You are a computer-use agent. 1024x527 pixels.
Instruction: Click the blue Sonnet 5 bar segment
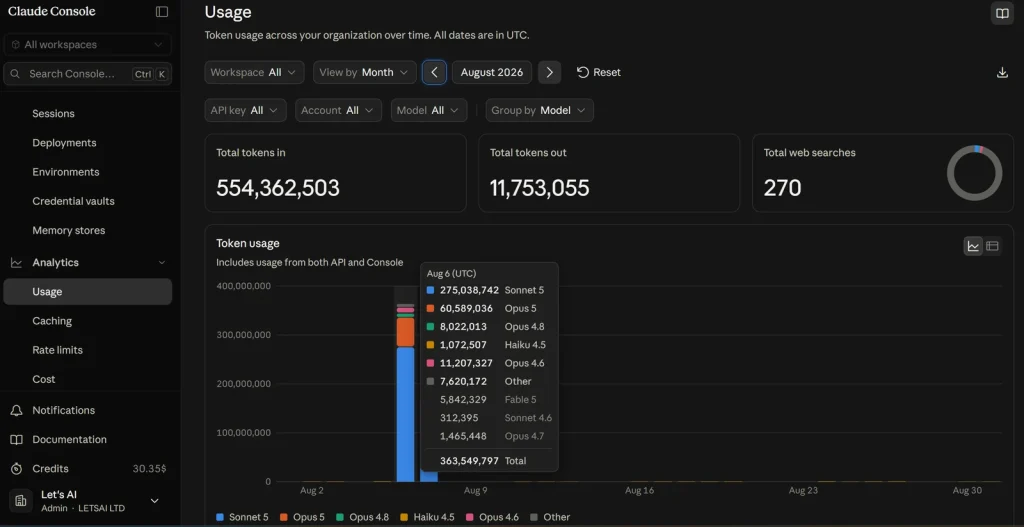(x=406, y=414)
